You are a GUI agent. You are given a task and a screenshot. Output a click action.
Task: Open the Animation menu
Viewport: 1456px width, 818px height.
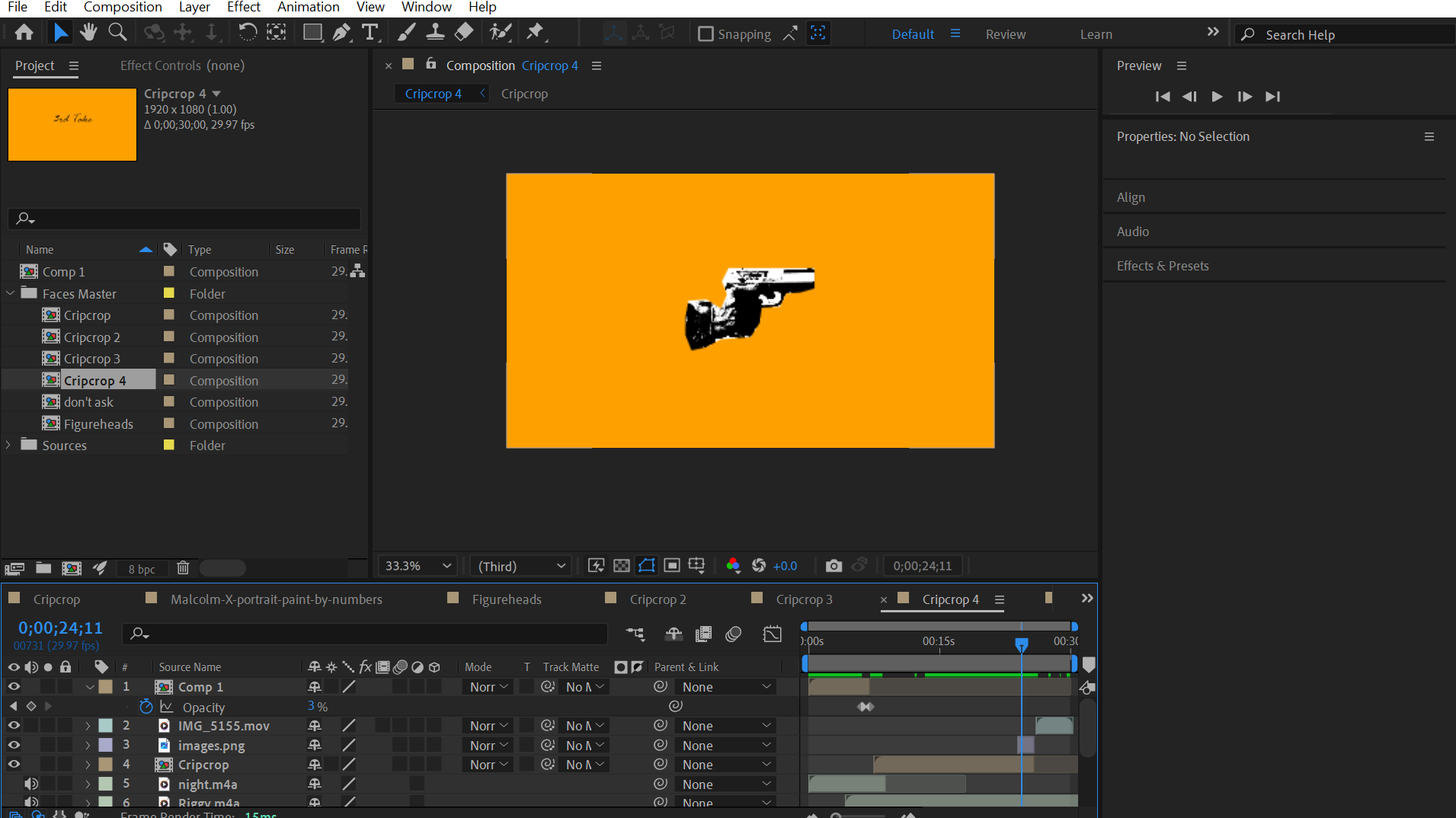308,8
